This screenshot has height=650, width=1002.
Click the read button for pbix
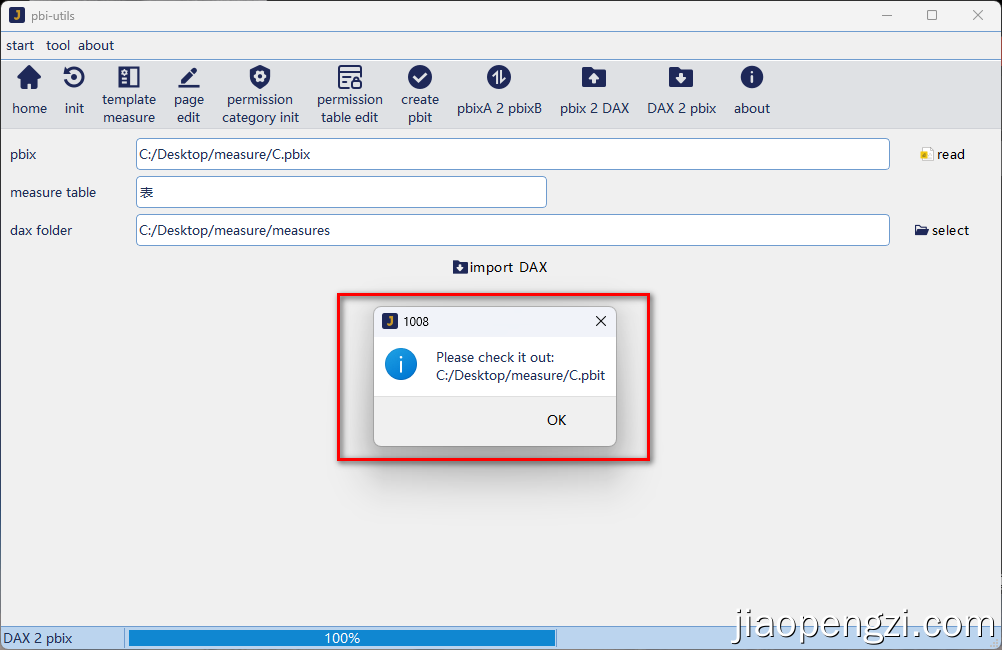click(942, 154)
